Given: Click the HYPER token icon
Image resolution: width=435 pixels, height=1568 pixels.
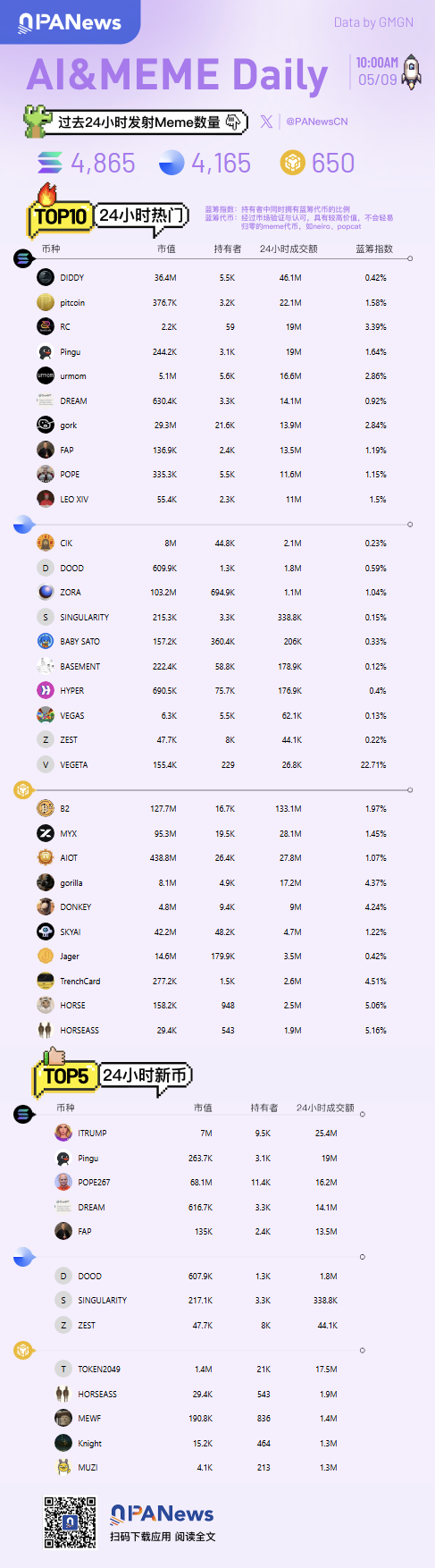Looking at the screenshot, I should [x=46, y=690].
